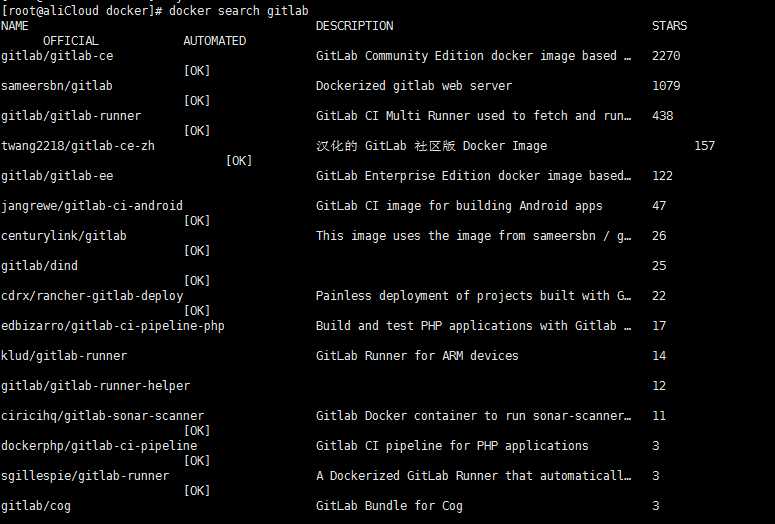Select twang2218/gitlab-ce-zh image name

pyautogui.click(x=78, y=146)
